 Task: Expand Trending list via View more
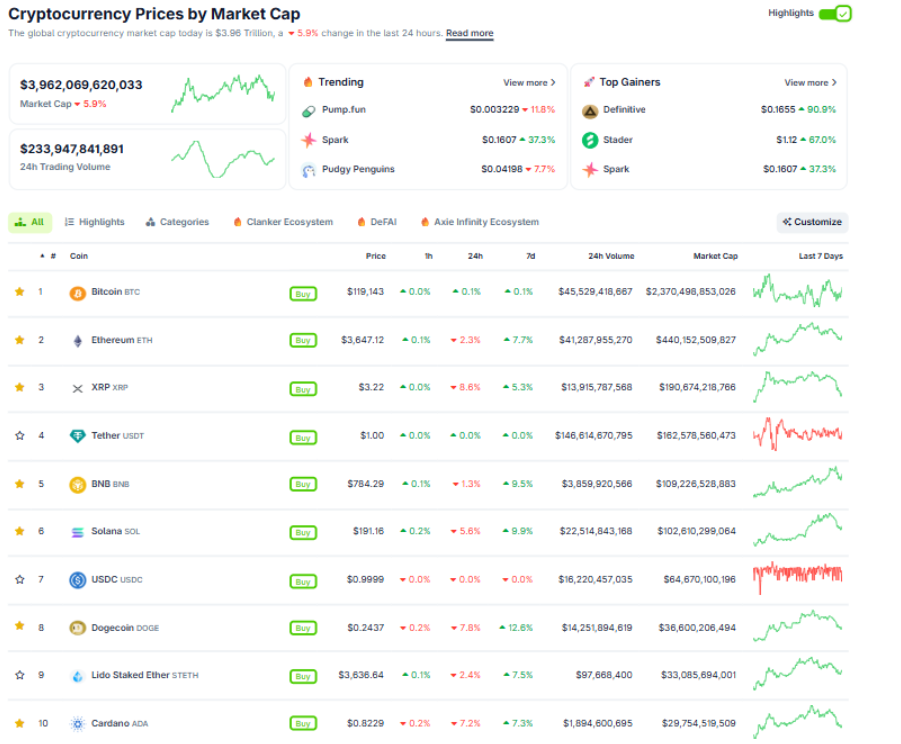coord(529,83)
